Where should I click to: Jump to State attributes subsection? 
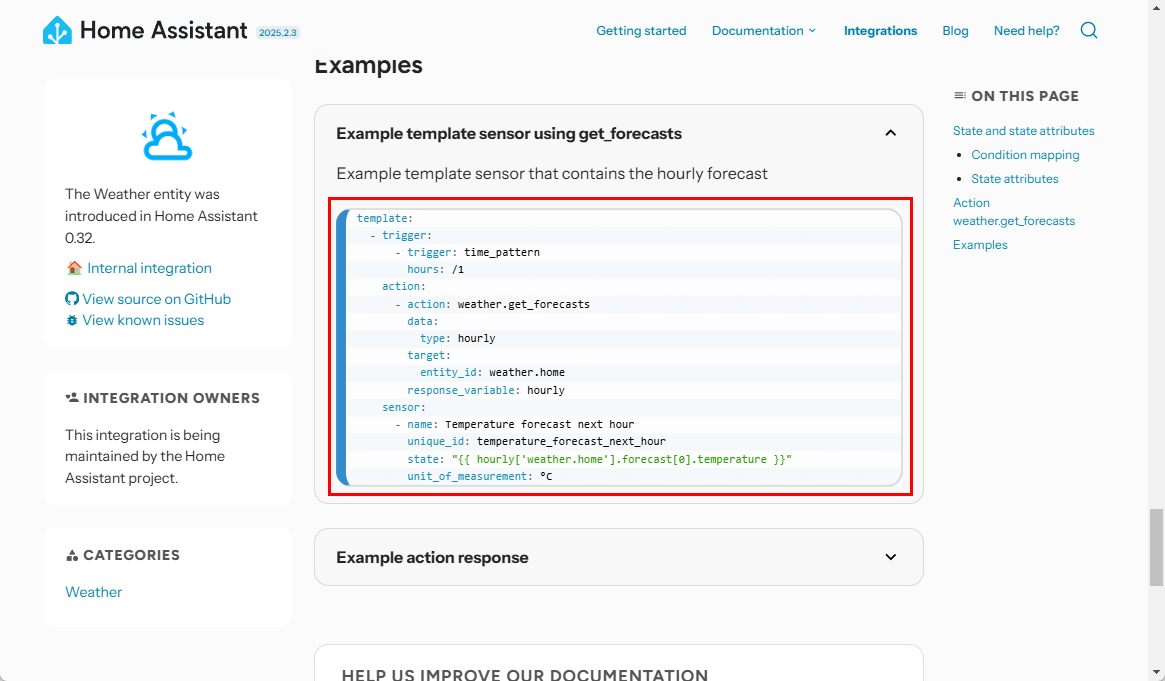[x=1015, y=178]
